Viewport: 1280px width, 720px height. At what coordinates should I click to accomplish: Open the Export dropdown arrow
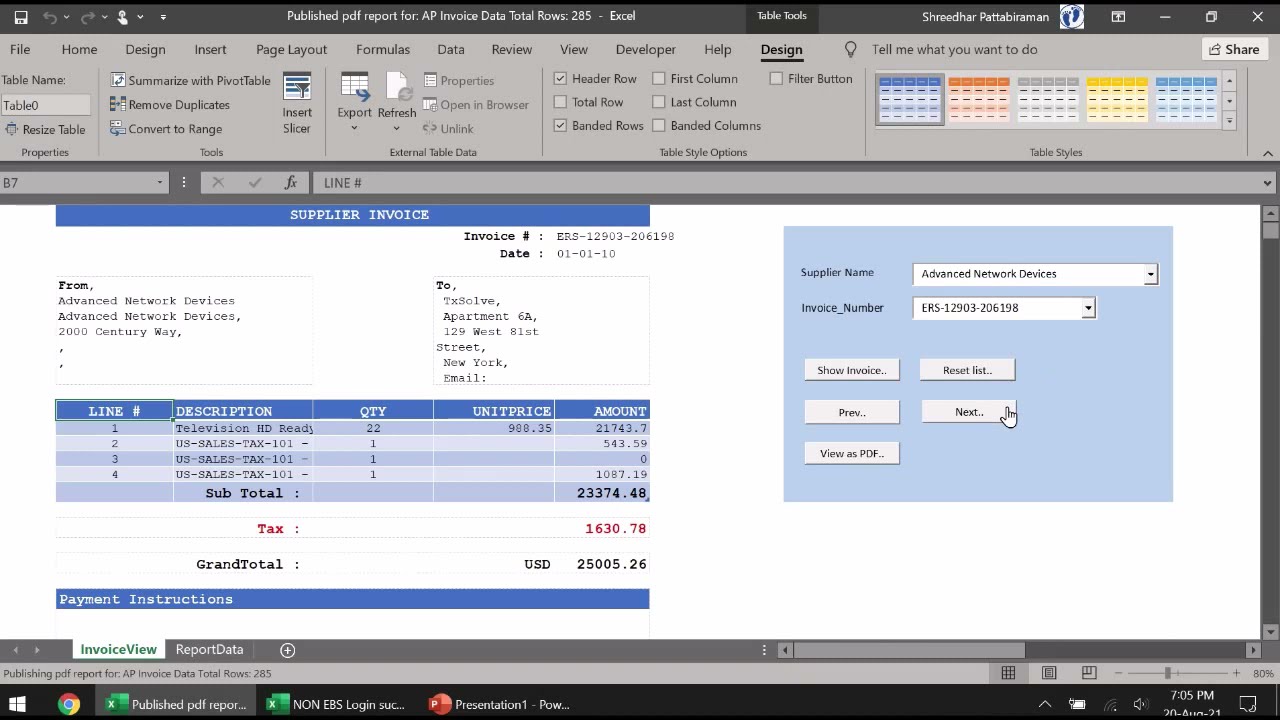coord(354,128)
